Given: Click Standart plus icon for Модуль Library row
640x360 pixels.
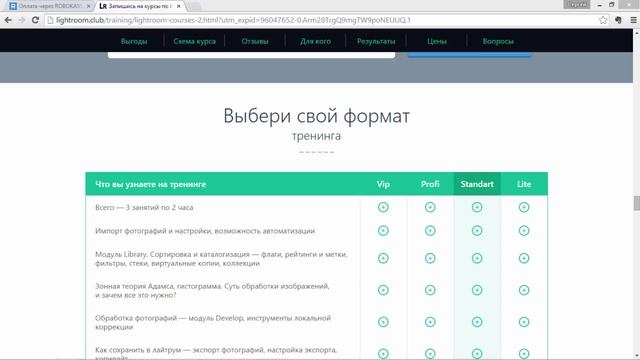Looking at the screenshot, I should 477,258.
